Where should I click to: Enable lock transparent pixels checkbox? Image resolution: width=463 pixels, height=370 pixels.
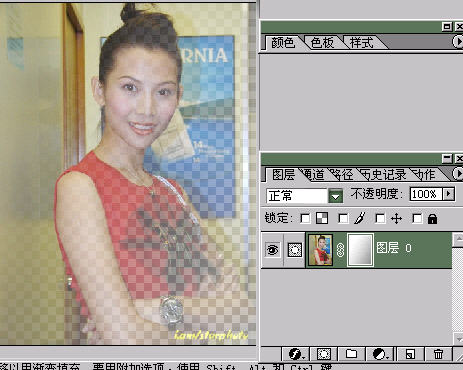point(305,219)
